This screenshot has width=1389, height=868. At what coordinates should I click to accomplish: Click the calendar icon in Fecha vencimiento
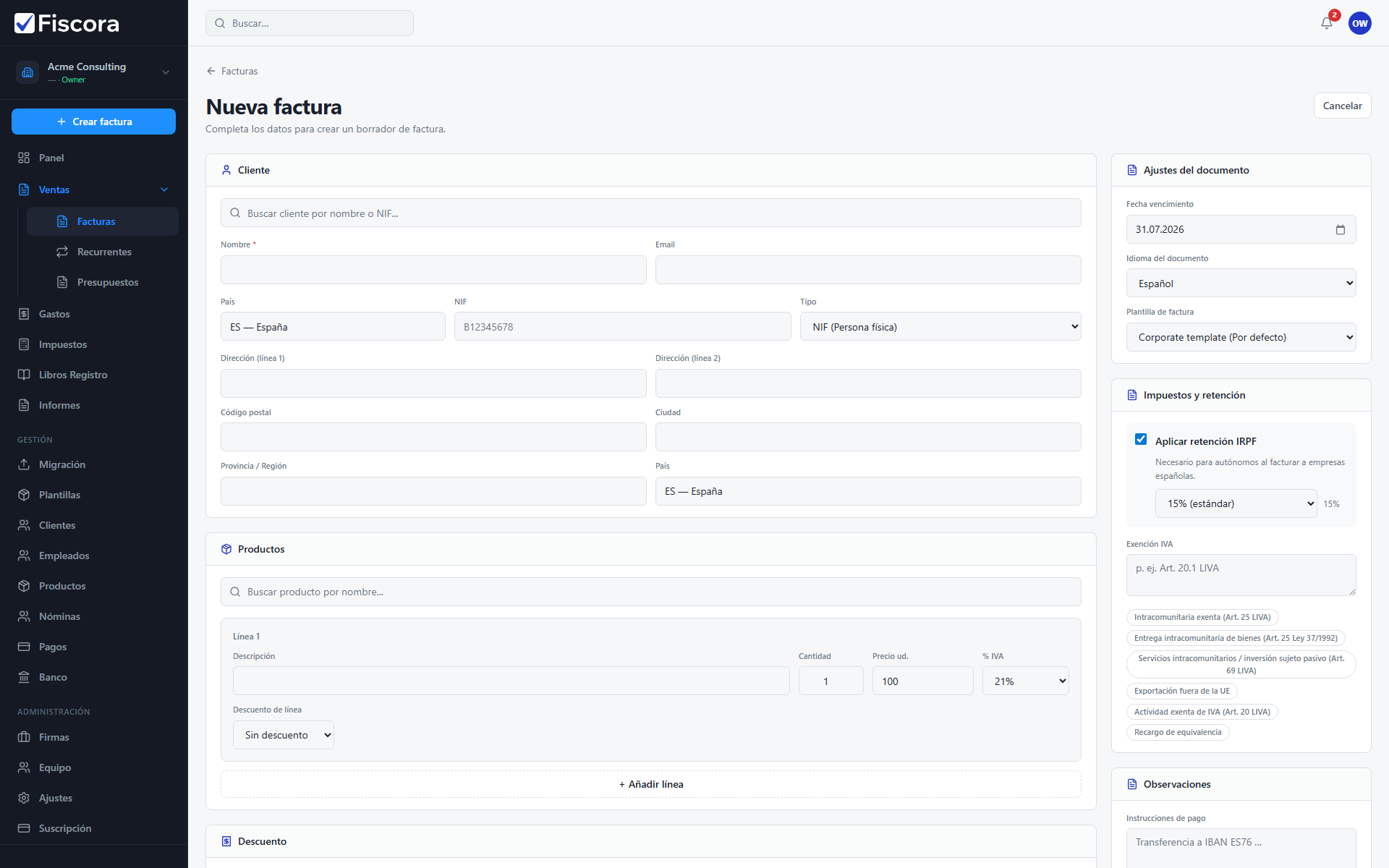tap(1340, 229)
